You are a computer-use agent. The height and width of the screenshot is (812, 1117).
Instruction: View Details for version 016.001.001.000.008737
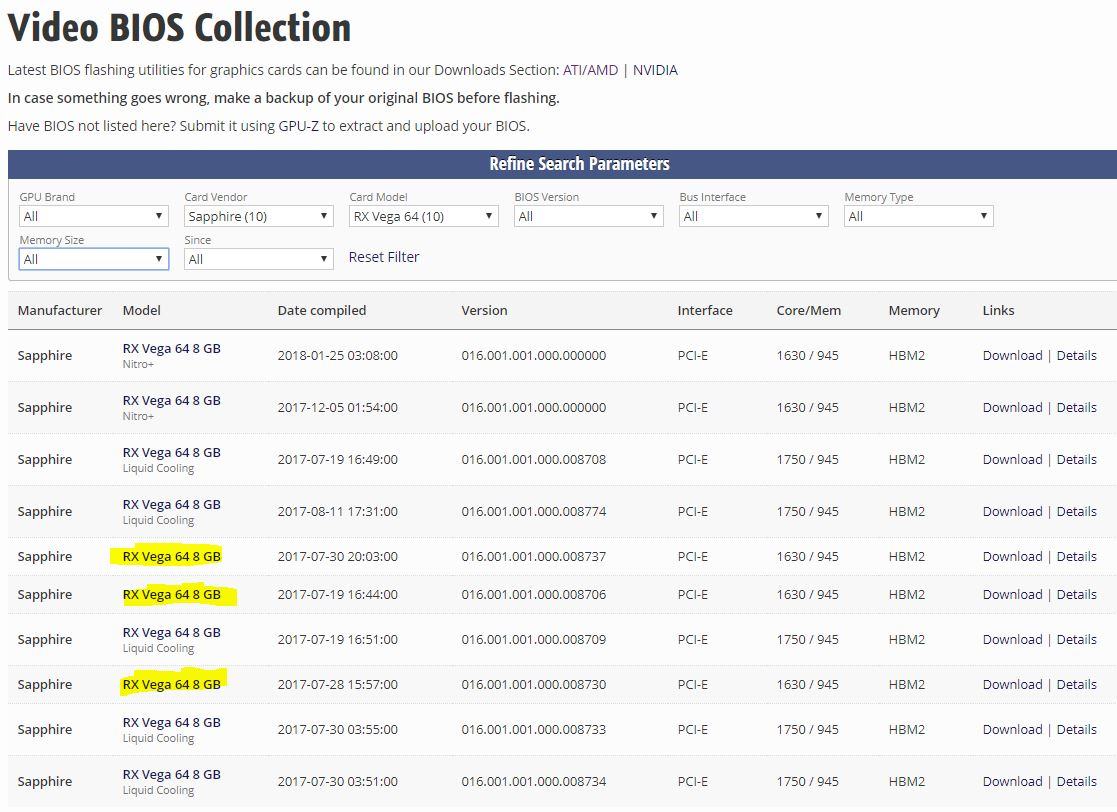[x=1076, y=556]
